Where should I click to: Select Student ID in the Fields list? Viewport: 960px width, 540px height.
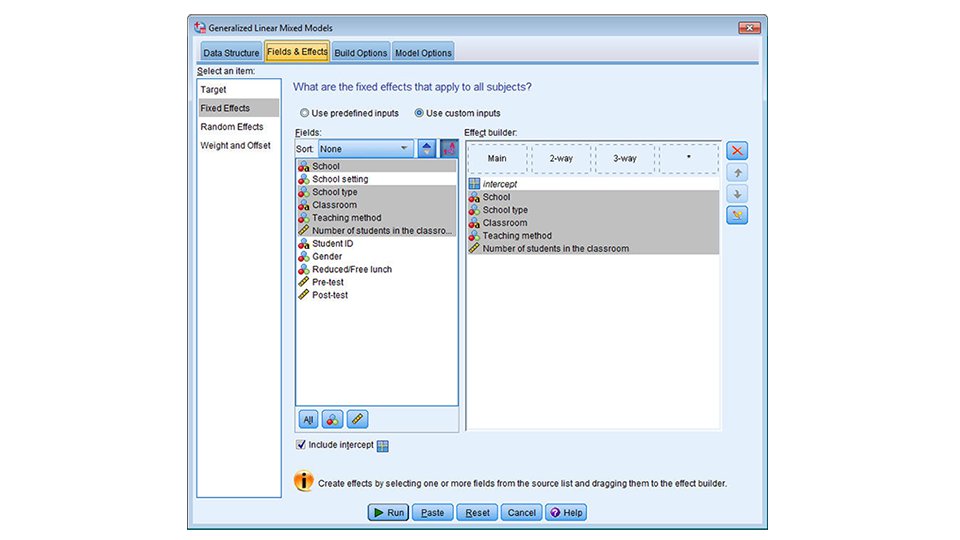[377, 244]
